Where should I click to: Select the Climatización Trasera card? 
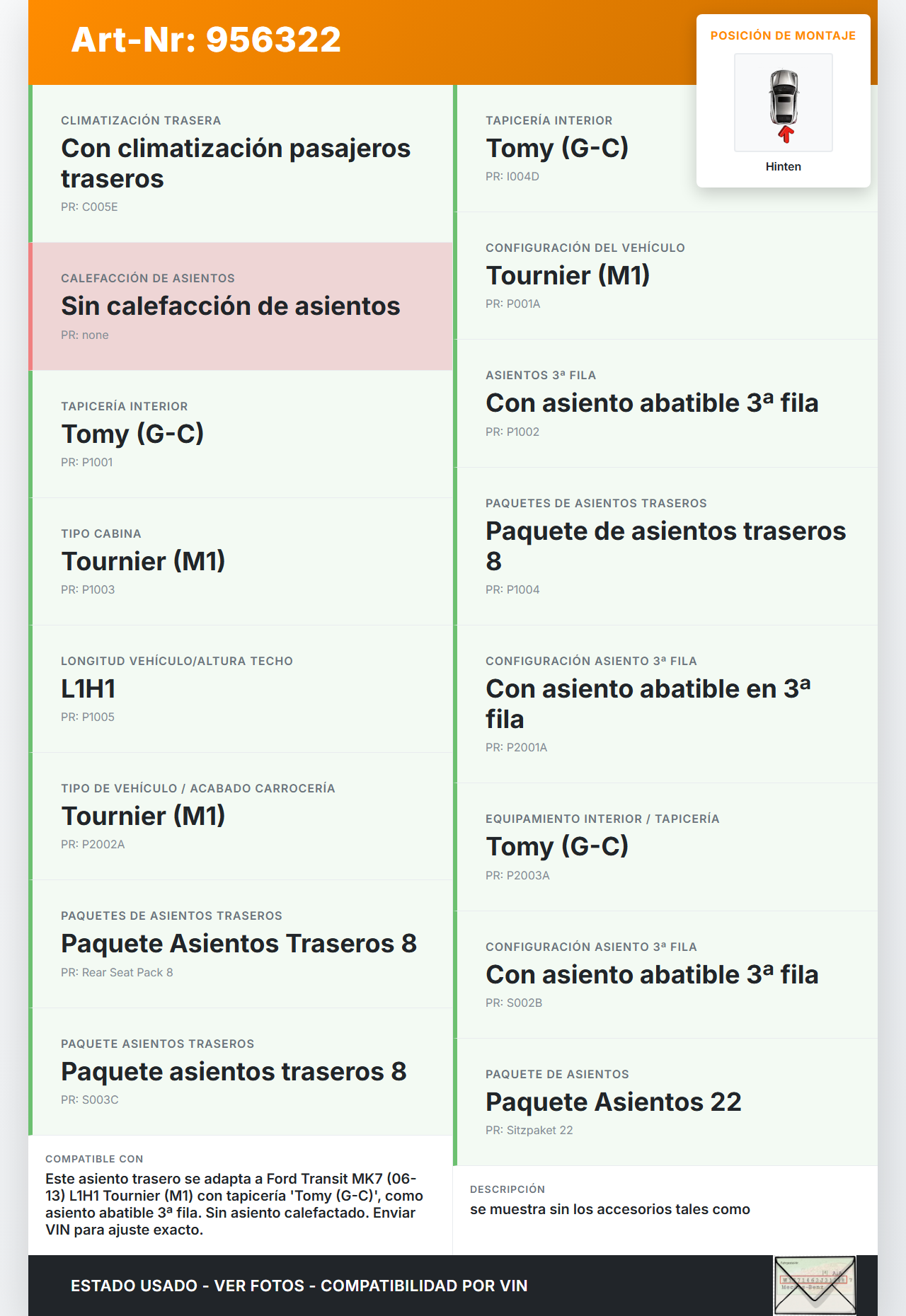(x=241, y=163)
